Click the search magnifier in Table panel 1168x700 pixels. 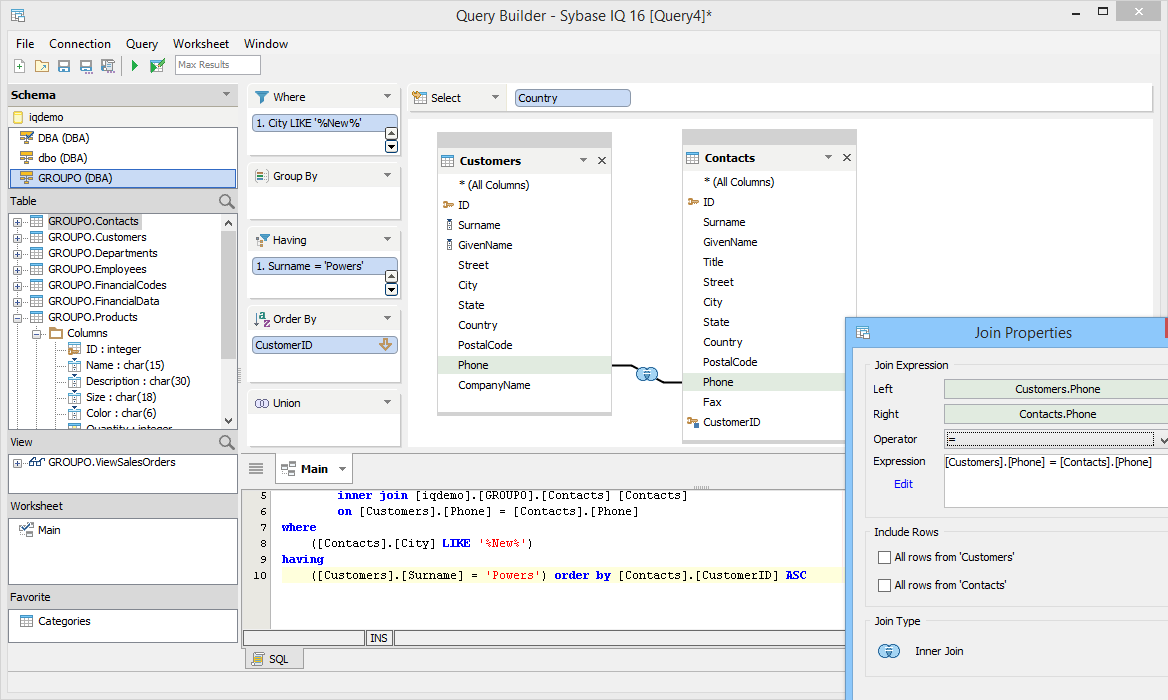(227, 201)
